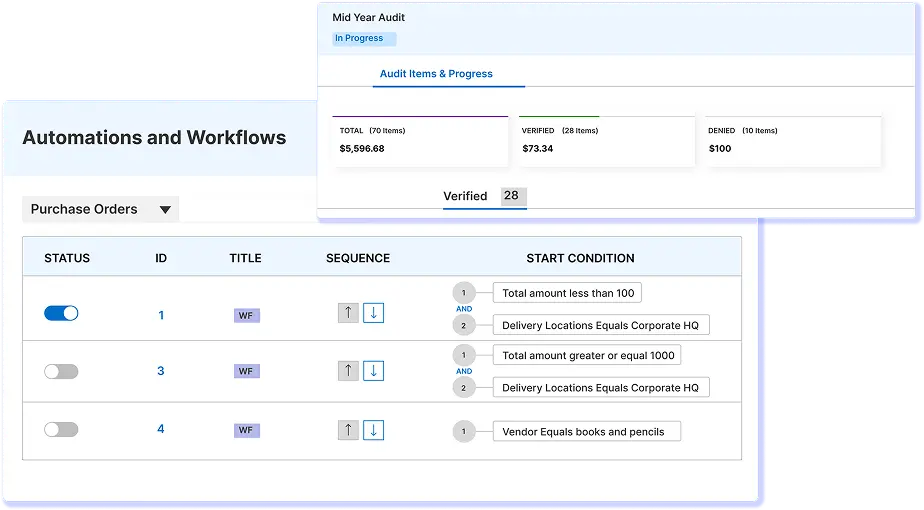Click down arrow for workflow 3

(x=373, y=371)
